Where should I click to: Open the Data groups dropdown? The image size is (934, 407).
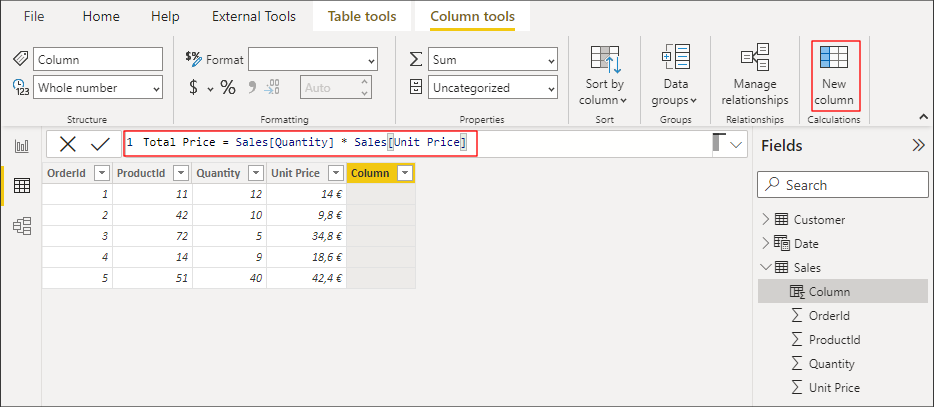click(x=675, y=76)
